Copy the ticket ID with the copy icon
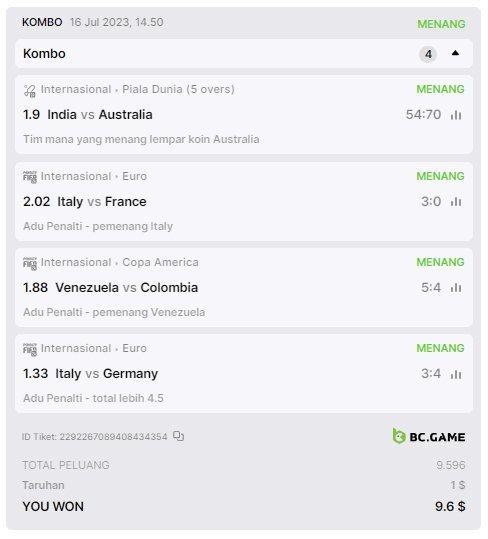Image resolution: width=488 pixels, height=539 pixels. click(178, 436)
